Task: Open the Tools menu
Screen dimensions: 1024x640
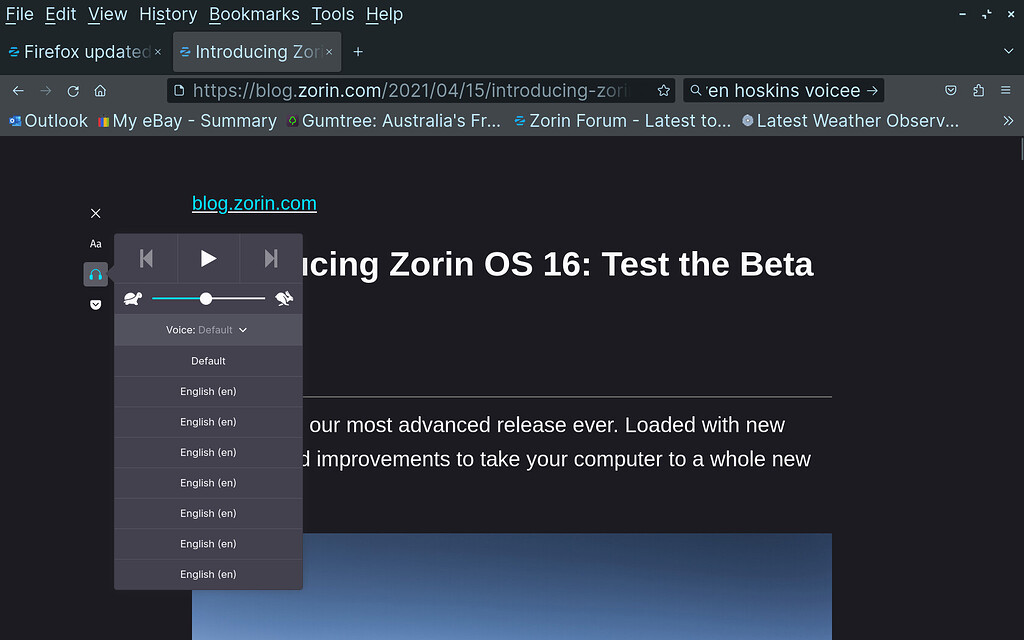Action: (332, 14)
